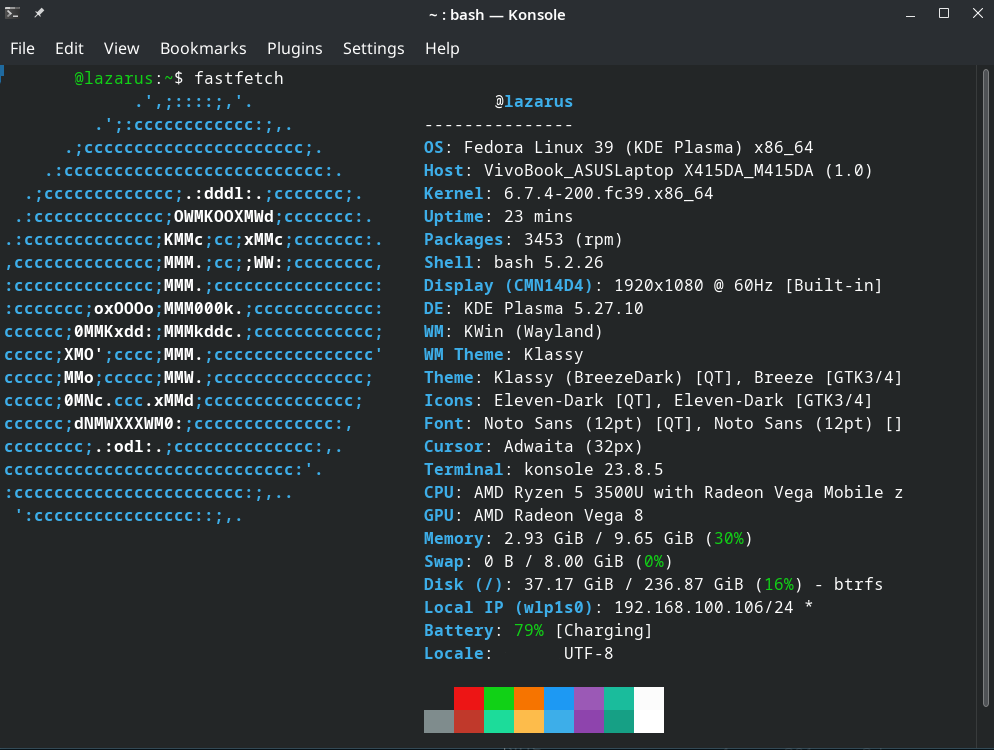This screenshot has width=994, height=750.
Task: Open the File menu
Action: (22, 48)
